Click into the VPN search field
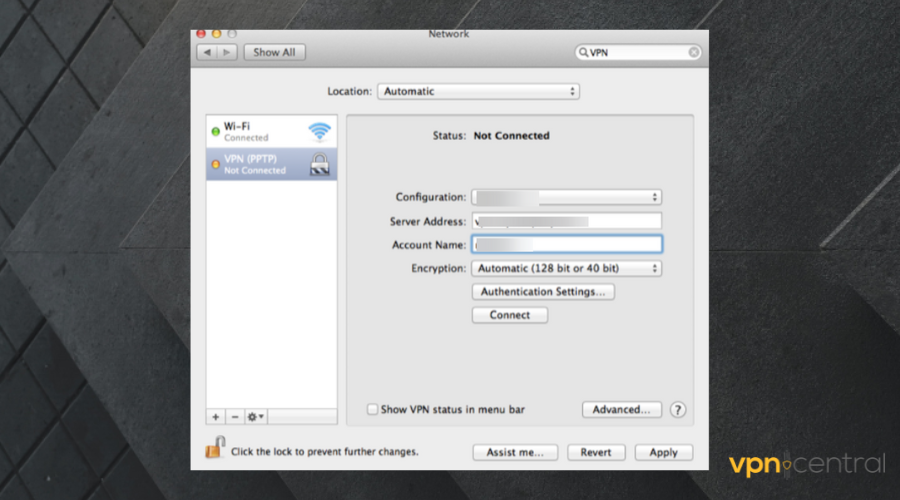Viewport: 900px width, 500px height. click(637, 52)
